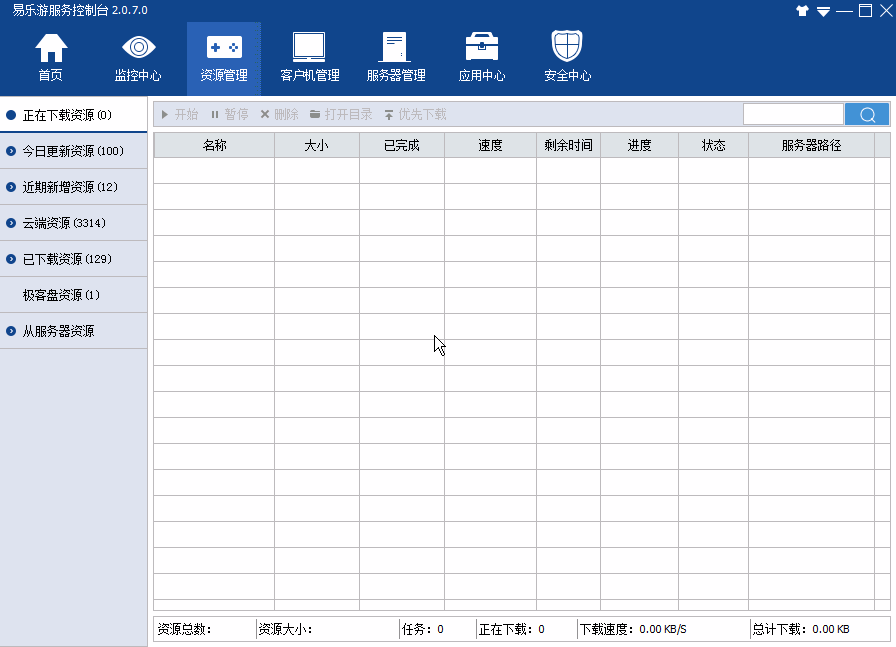Click the 资源大小 status bar entry
This screenshot has width=896, height=647.
pyautogui.click(x=285, y=629)
